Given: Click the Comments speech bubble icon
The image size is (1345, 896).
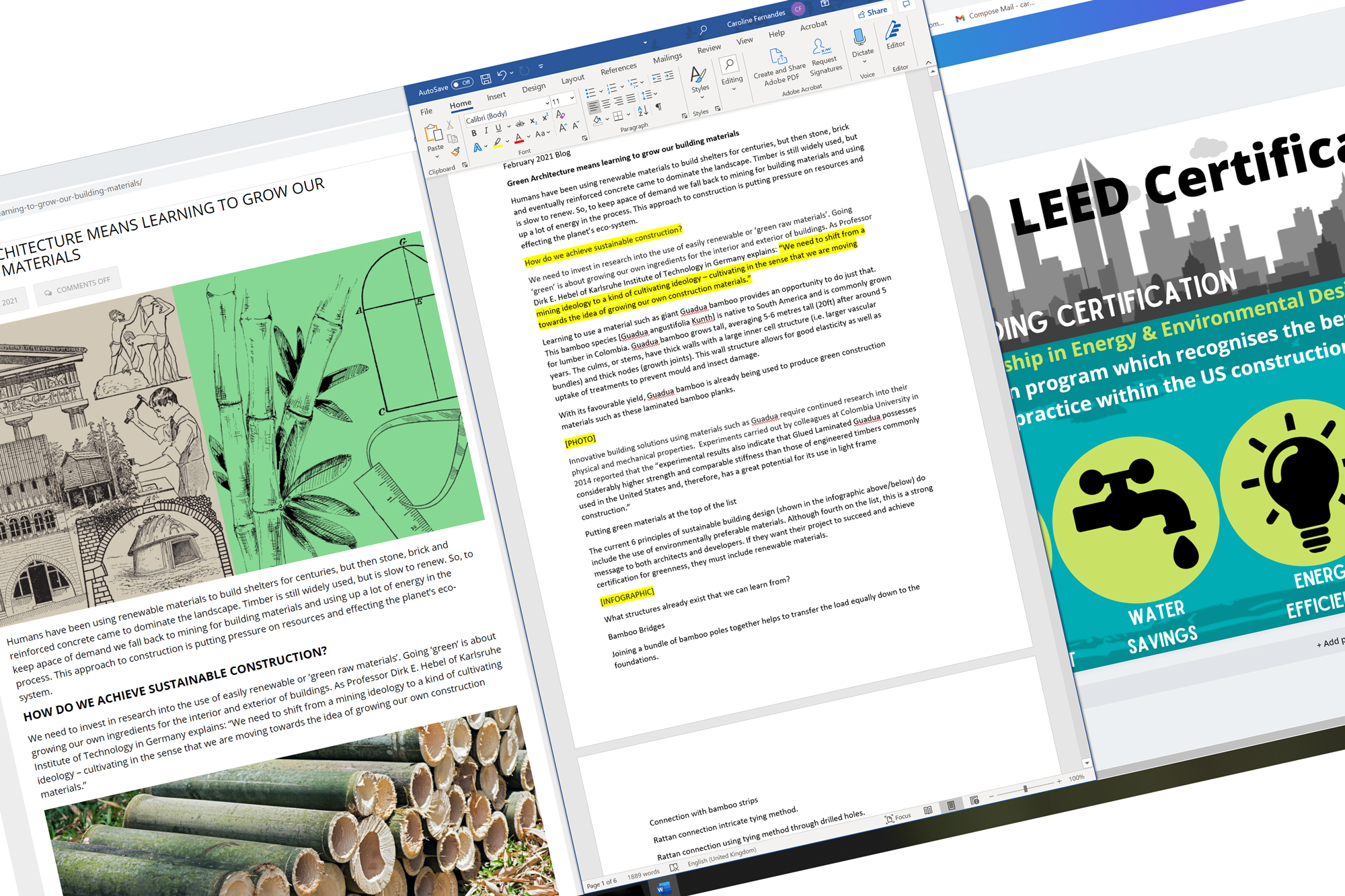Looking at the screenshot, I should 906,4.
